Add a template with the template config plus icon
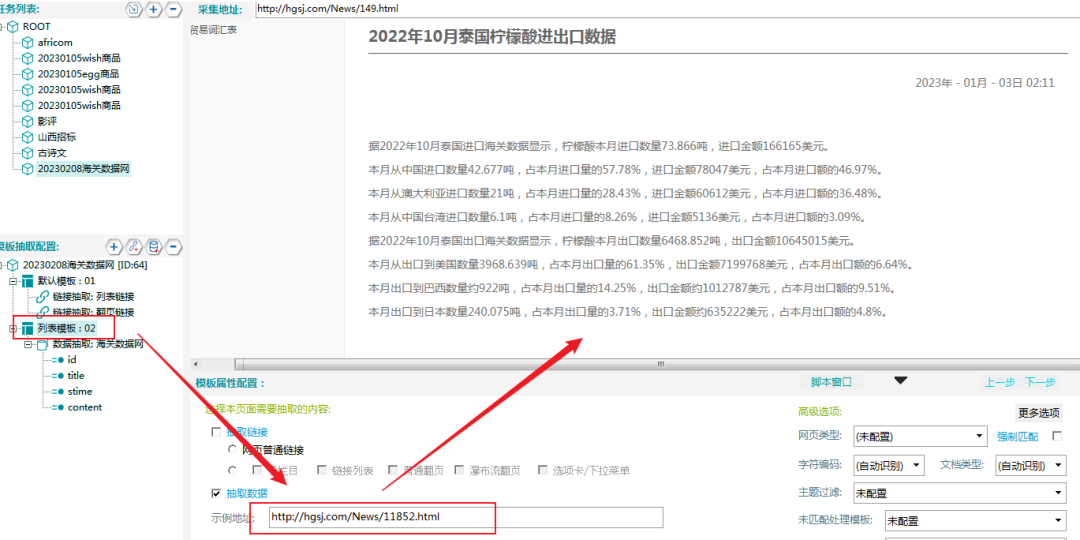The width and height of the screenshot is (1080, 540). [x=114, y=246]
